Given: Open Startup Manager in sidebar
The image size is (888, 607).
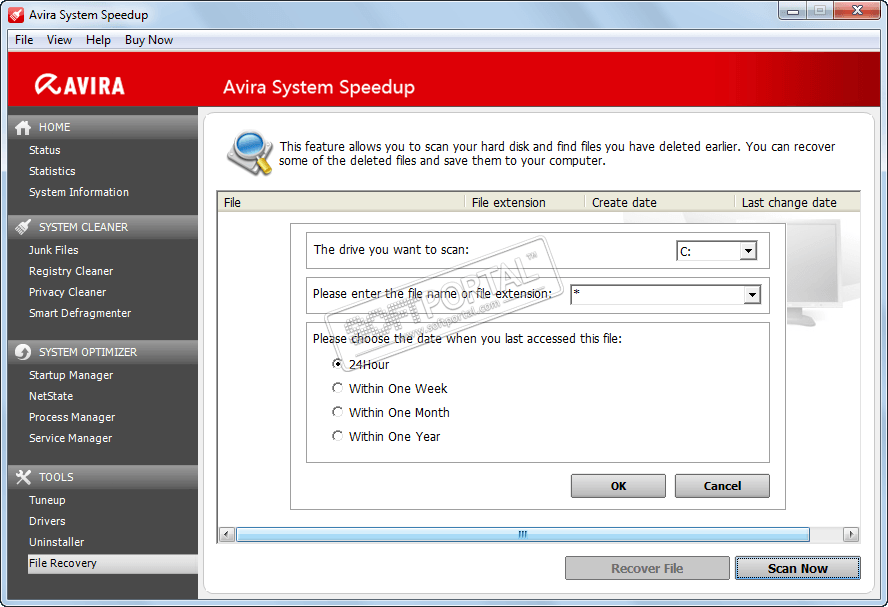Looking at the screenshot, I should 71,375.
